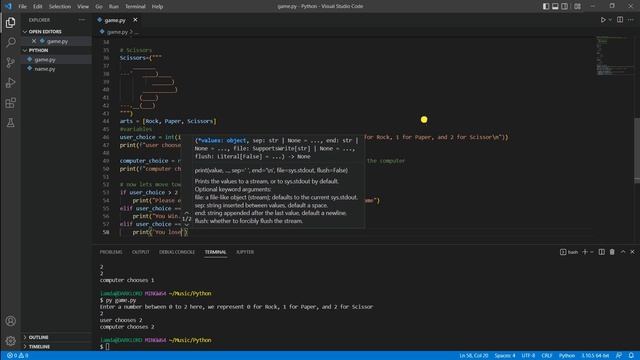Close game.py in Open Editors list
640x360 pixels.
pyautogui.click(x=34, y=41)
